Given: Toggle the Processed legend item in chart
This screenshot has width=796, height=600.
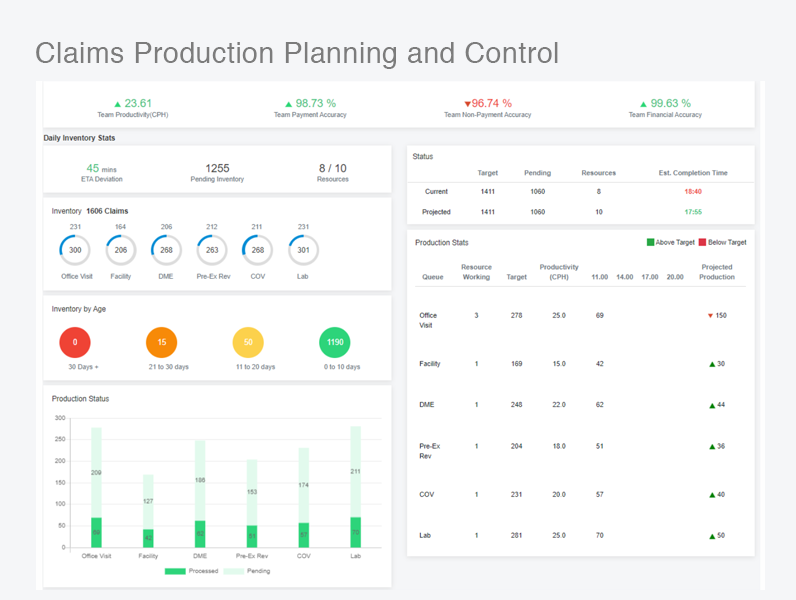Looking at the screenshot, I should (191, 571).
